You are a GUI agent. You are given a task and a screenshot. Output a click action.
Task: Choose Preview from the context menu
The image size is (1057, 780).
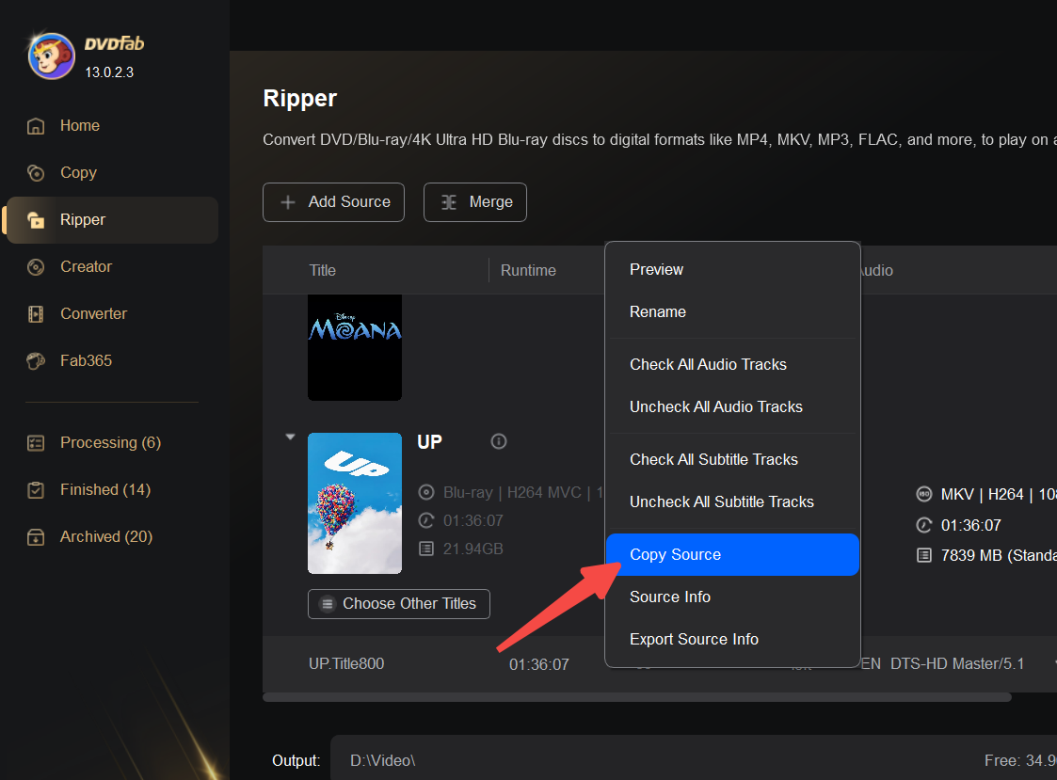tap(656, 270)
